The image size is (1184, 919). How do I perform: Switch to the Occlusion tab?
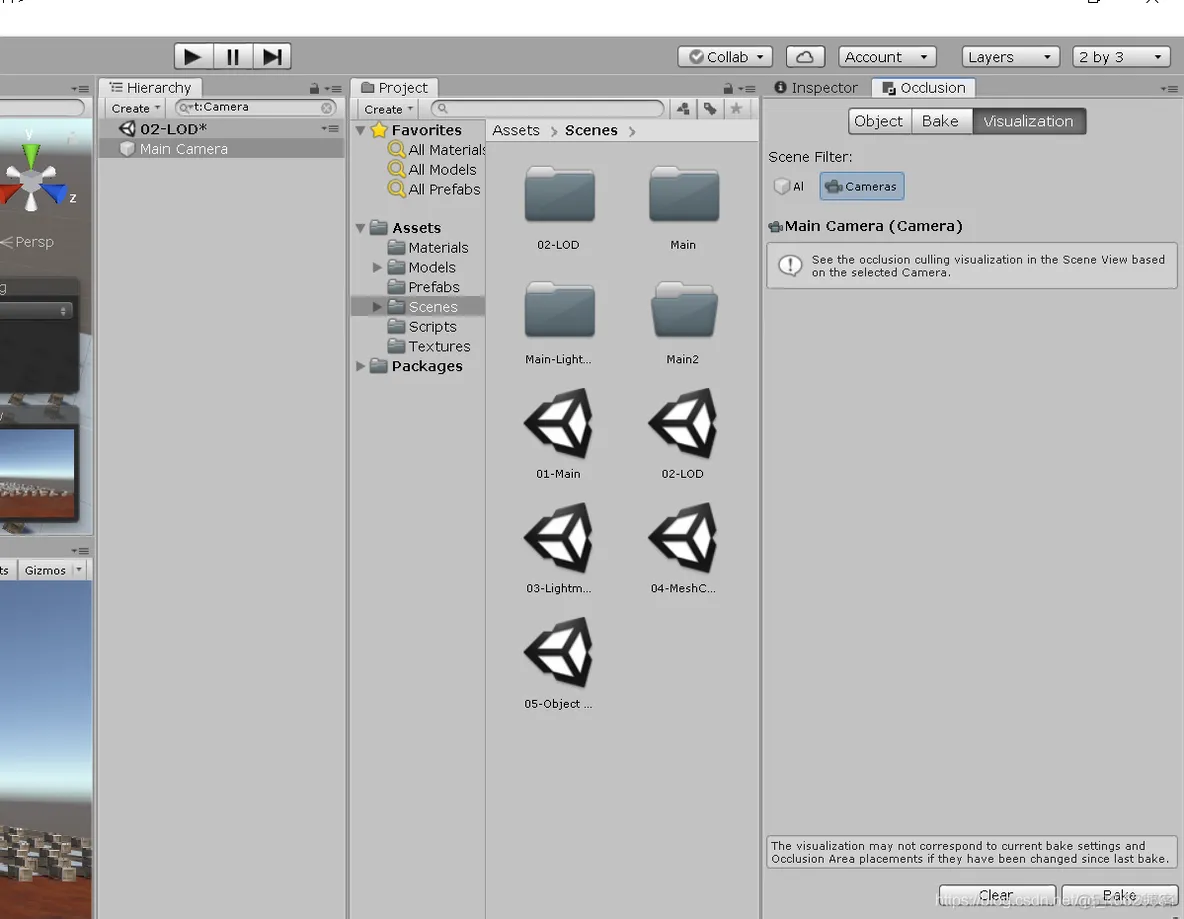pos(923,88)
